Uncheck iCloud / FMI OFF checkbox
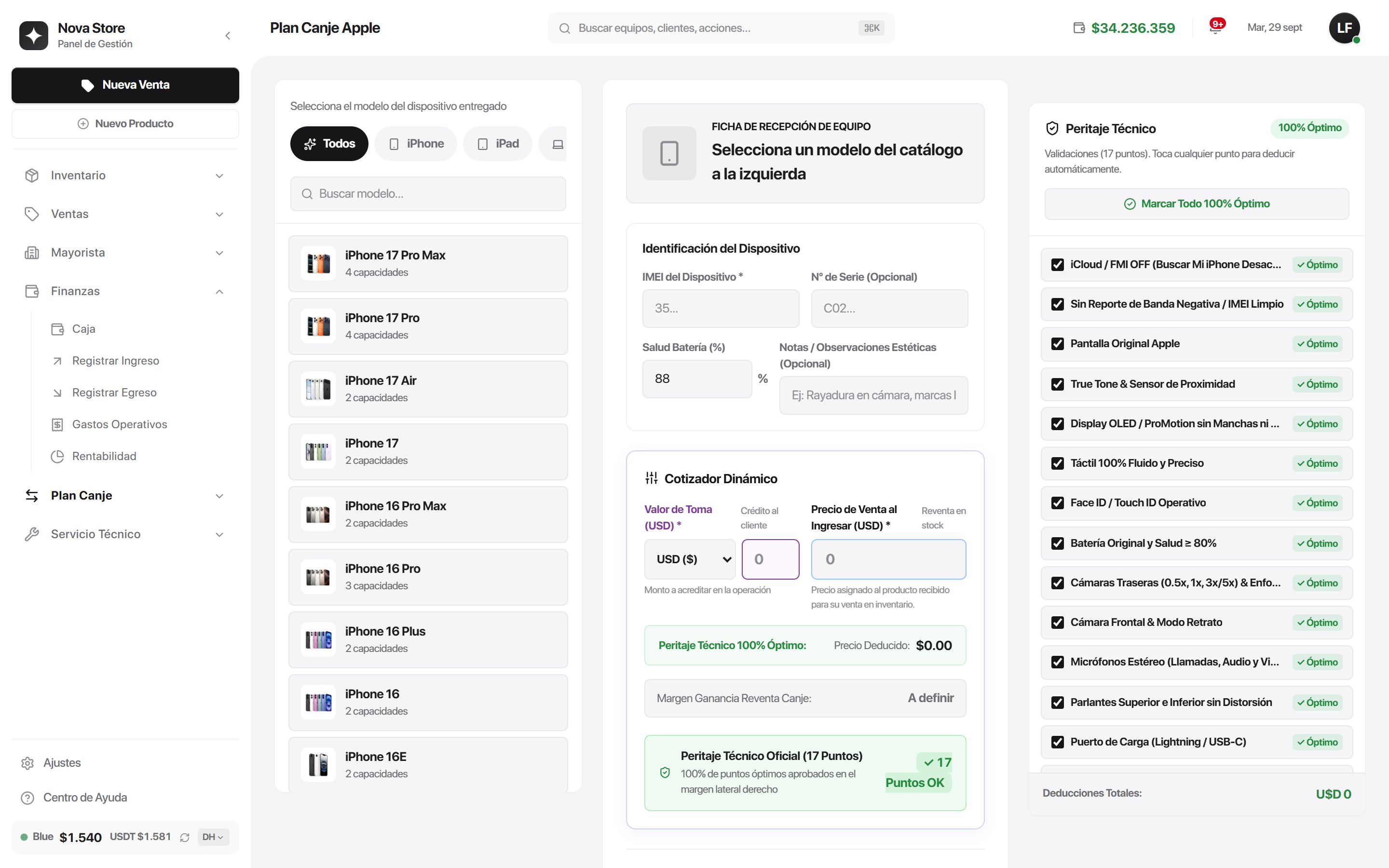Screen dimensions: 1389x868 (x=1057, y=265)
